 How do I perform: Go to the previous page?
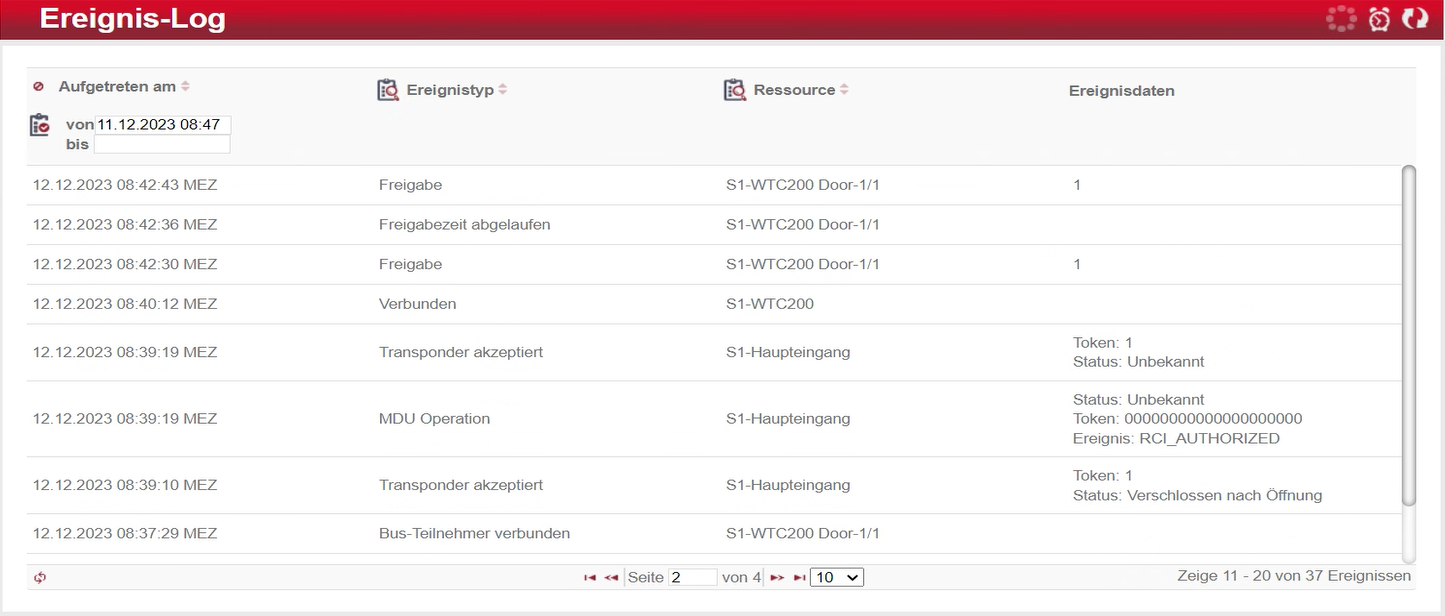click(610, 577)
